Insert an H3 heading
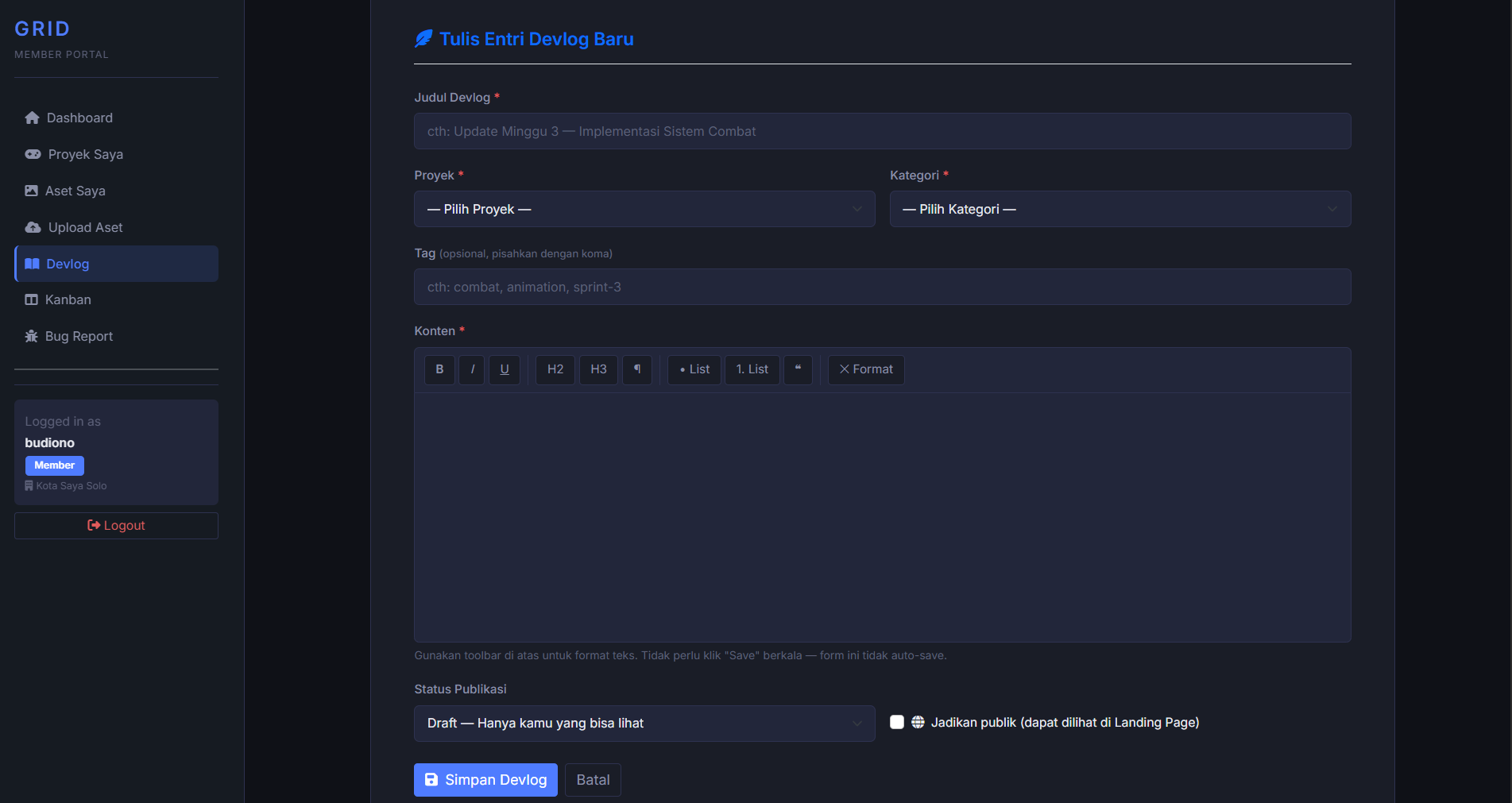1512x803 pixels. (x=598, y=369)
